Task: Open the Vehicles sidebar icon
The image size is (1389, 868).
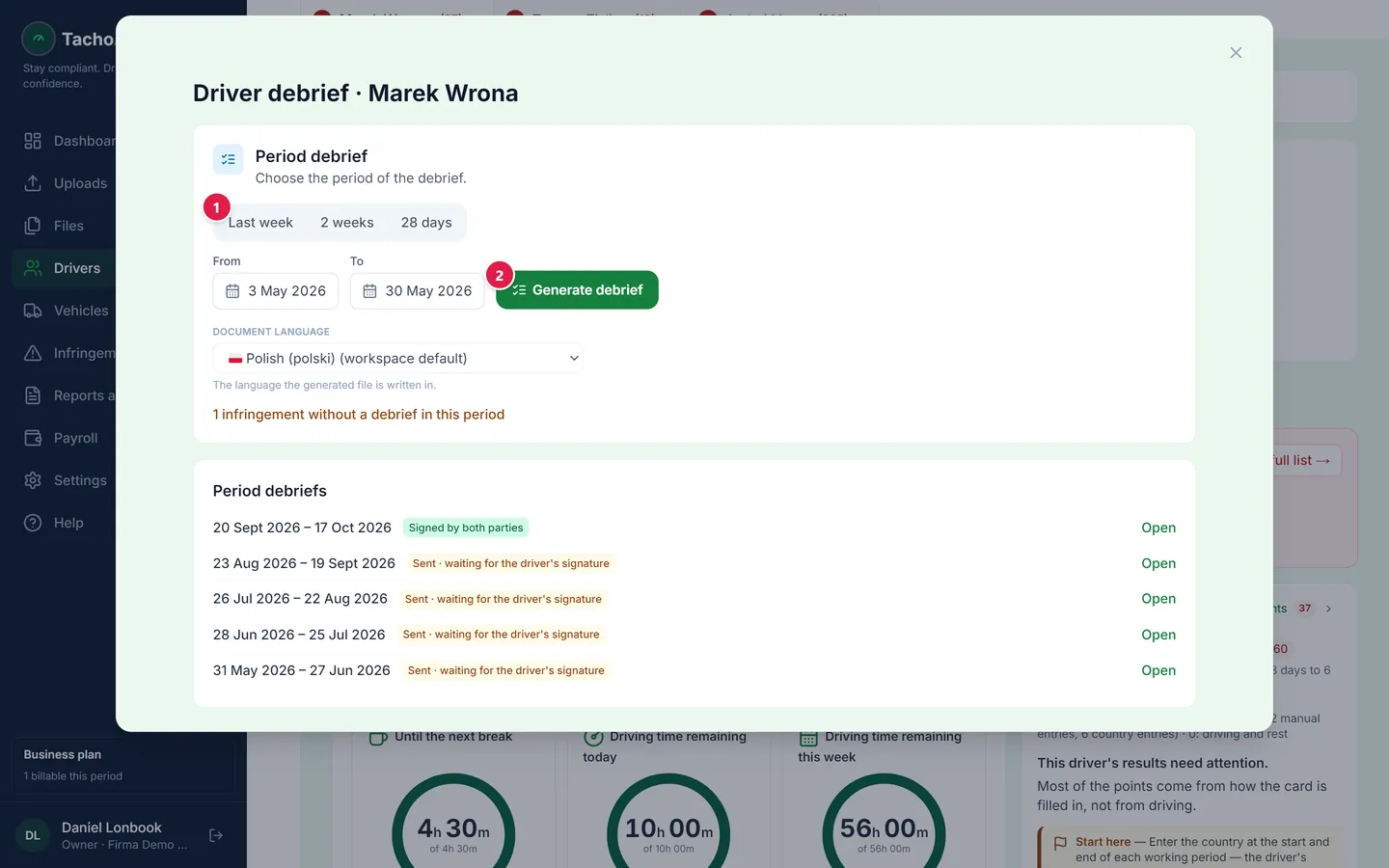Action: point(33,311)
